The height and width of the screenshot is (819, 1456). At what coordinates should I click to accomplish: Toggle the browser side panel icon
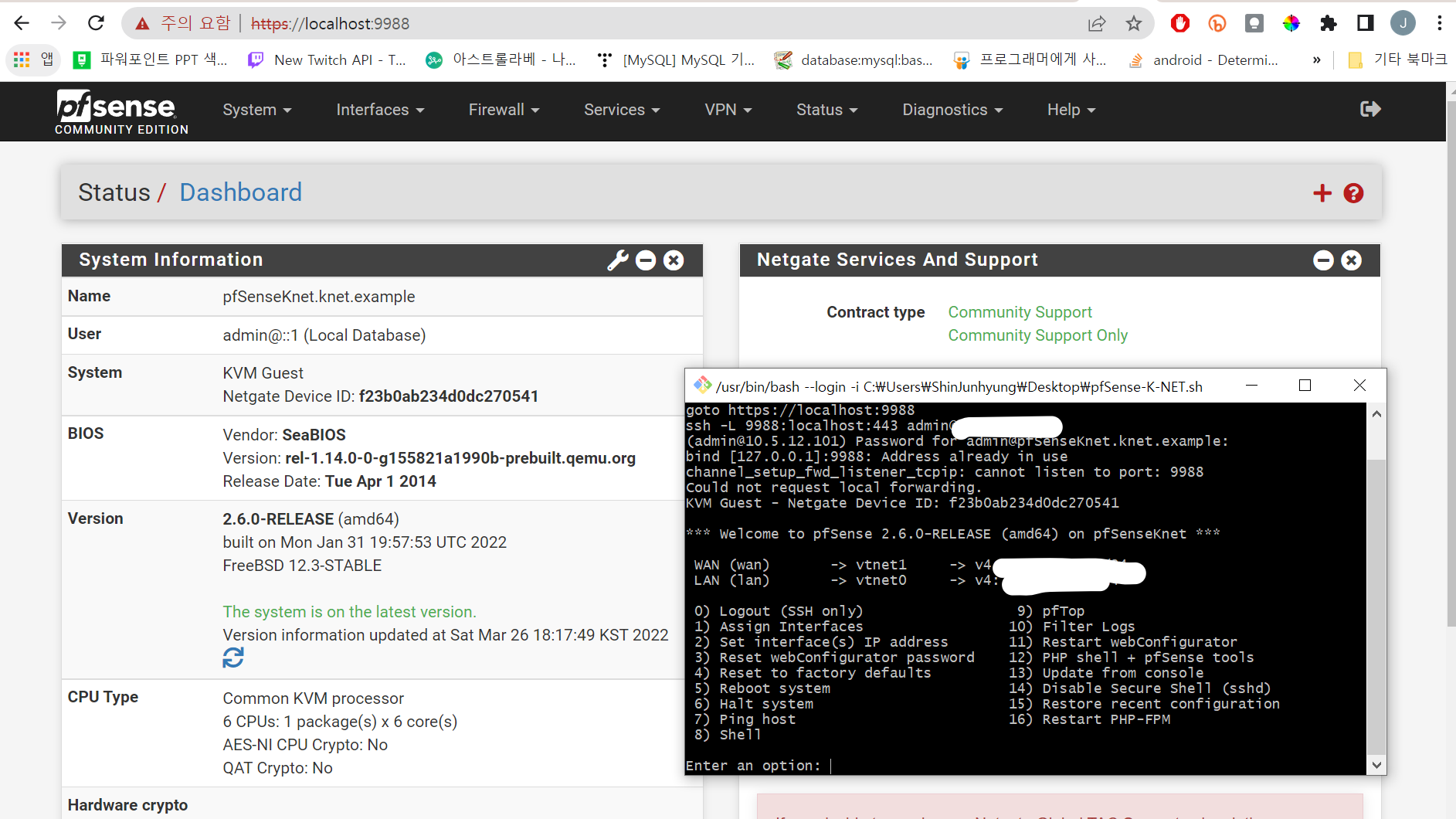[1365, 23]
